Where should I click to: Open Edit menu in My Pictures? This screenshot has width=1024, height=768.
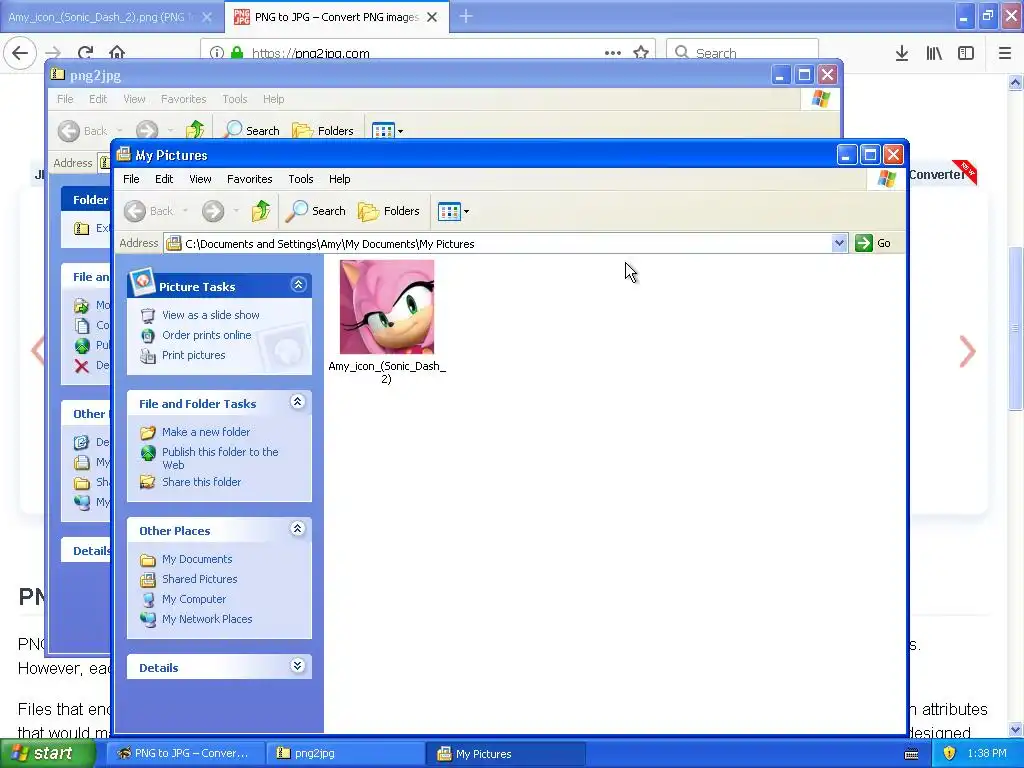[164, 179]
